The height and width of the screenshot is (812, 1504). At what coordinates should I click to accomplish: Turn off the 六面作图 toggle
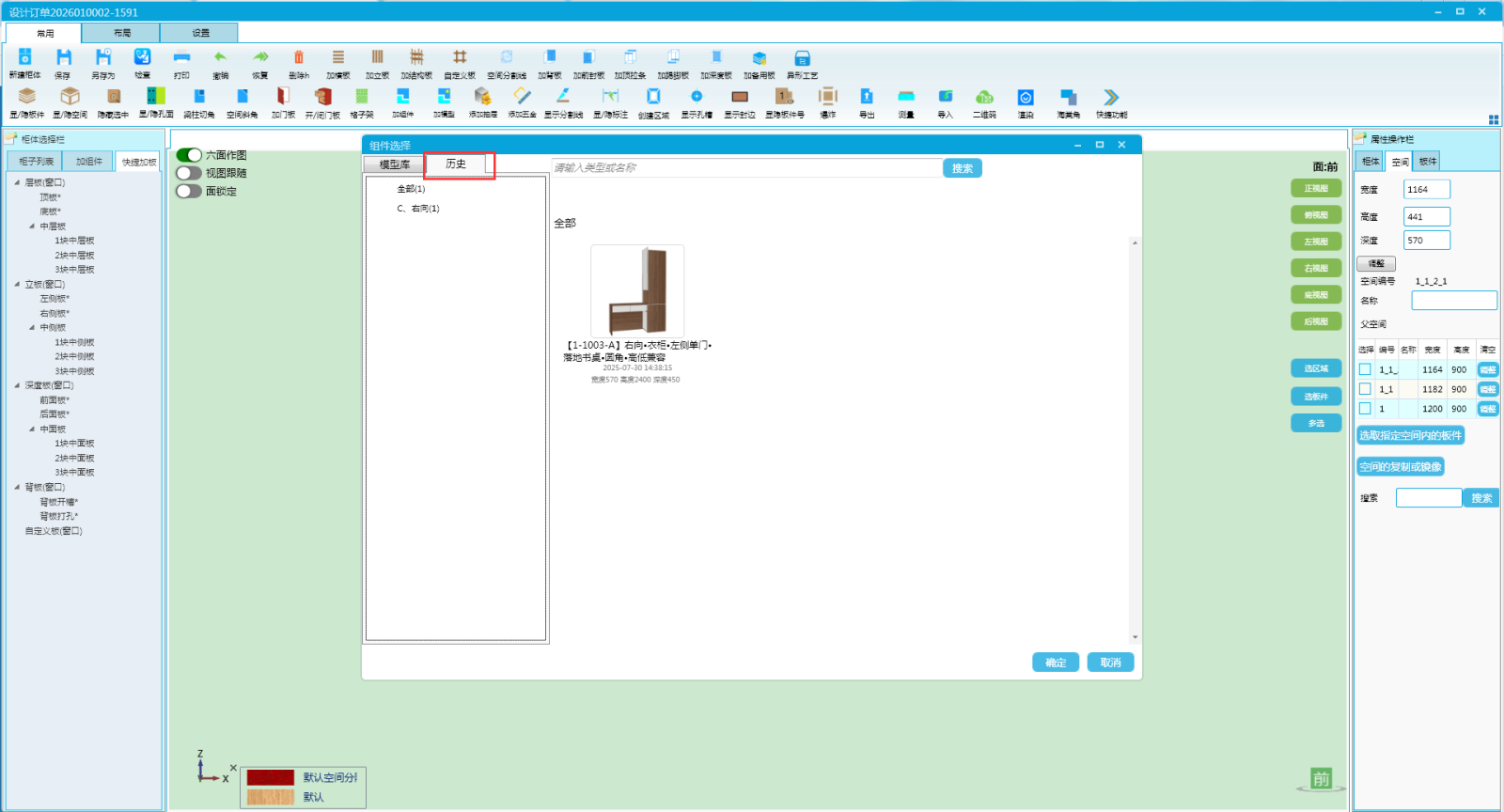point(189,155)
